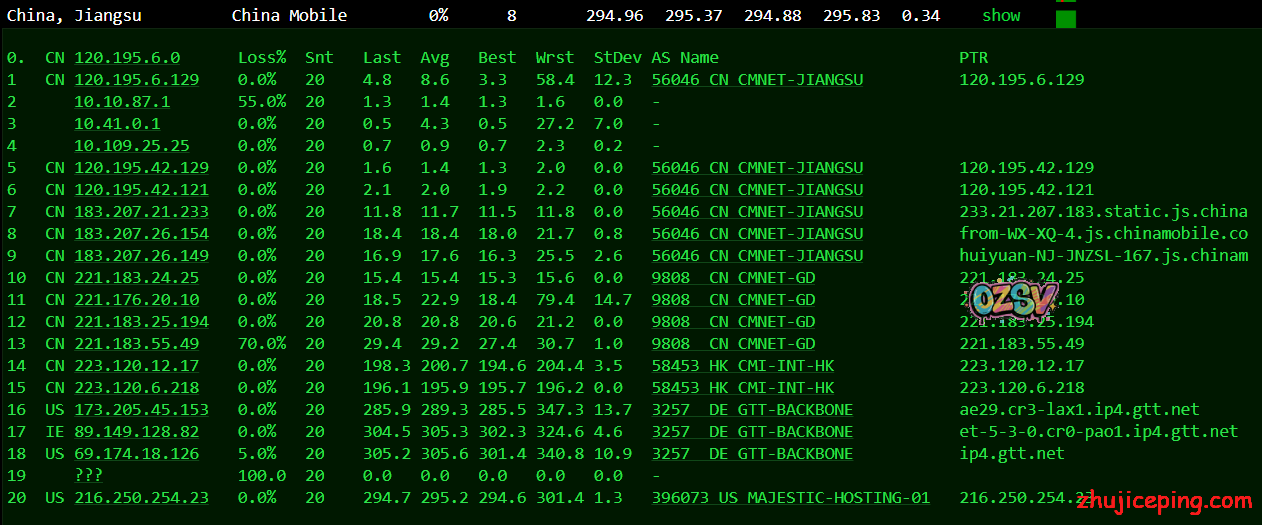Open the 89.149.128.82 IP link
Viewport: 1262px width, 525px height.
[136, 432]
